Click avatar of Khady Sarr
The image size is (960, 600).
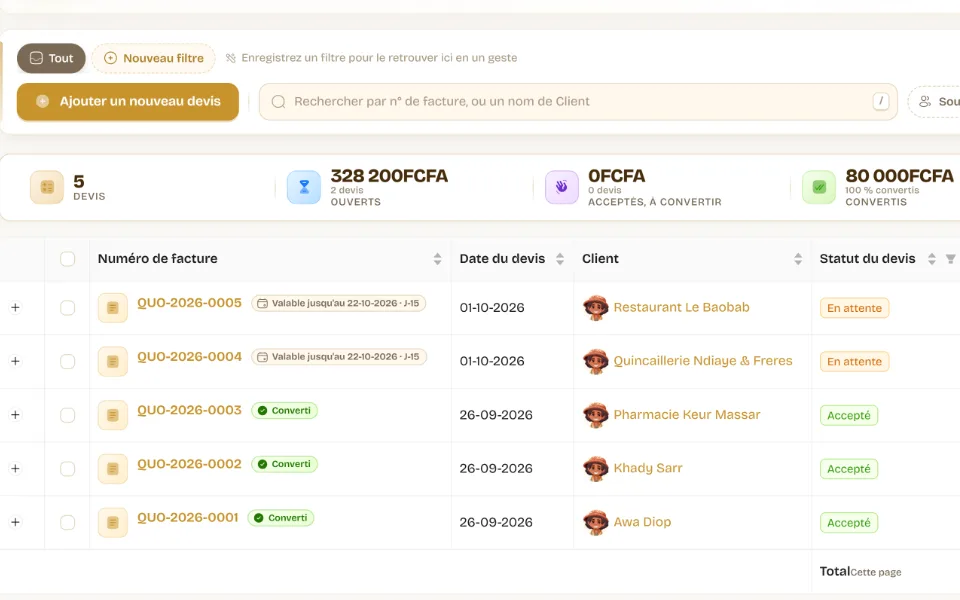596,468
